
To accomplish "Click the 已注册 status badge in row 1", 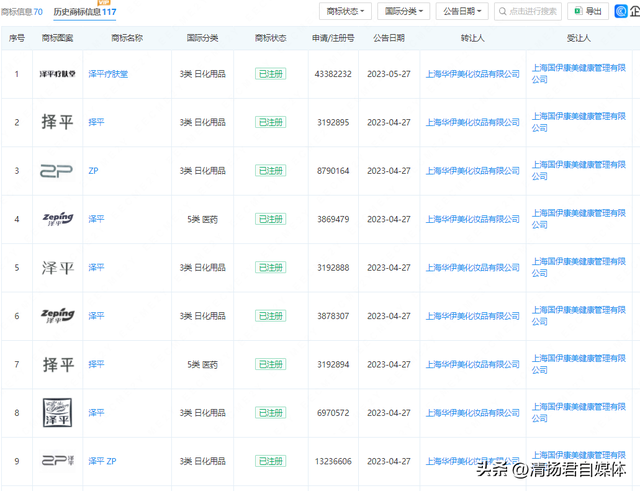I will (x=270, y=74).
